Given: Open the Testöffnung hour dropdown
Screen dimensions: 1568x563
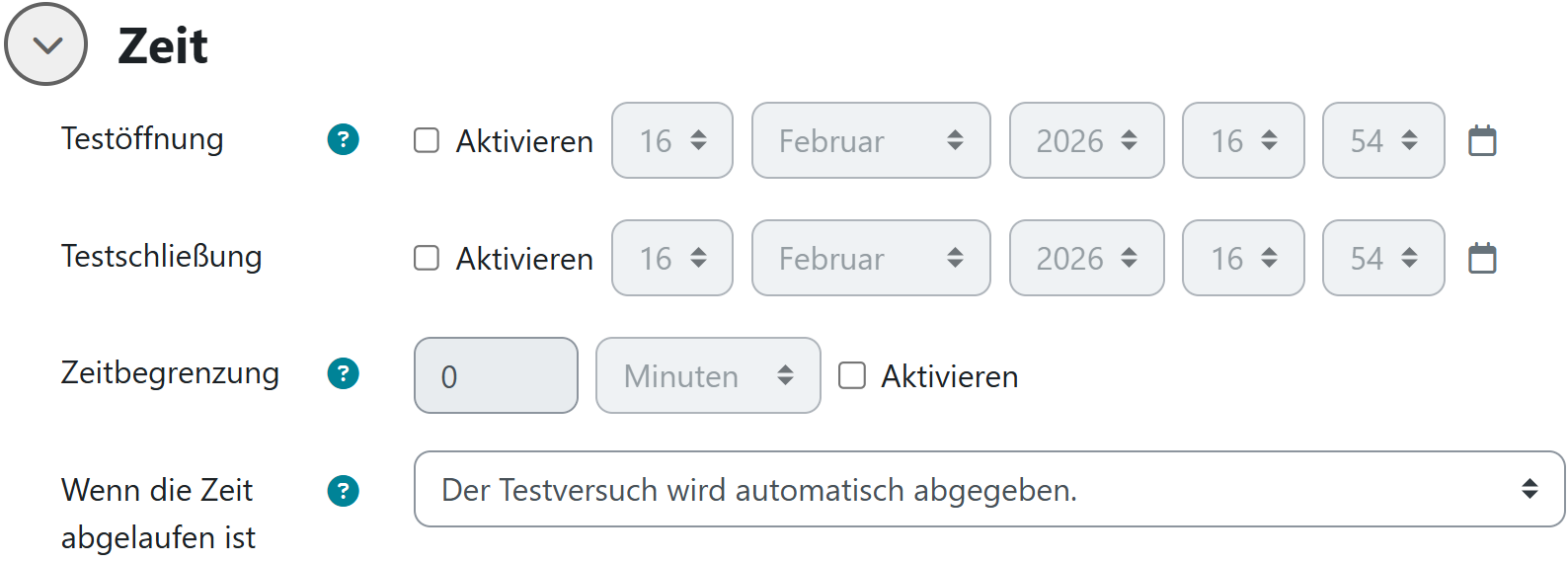Looking at the screenshot, I should coord(1243,140).
